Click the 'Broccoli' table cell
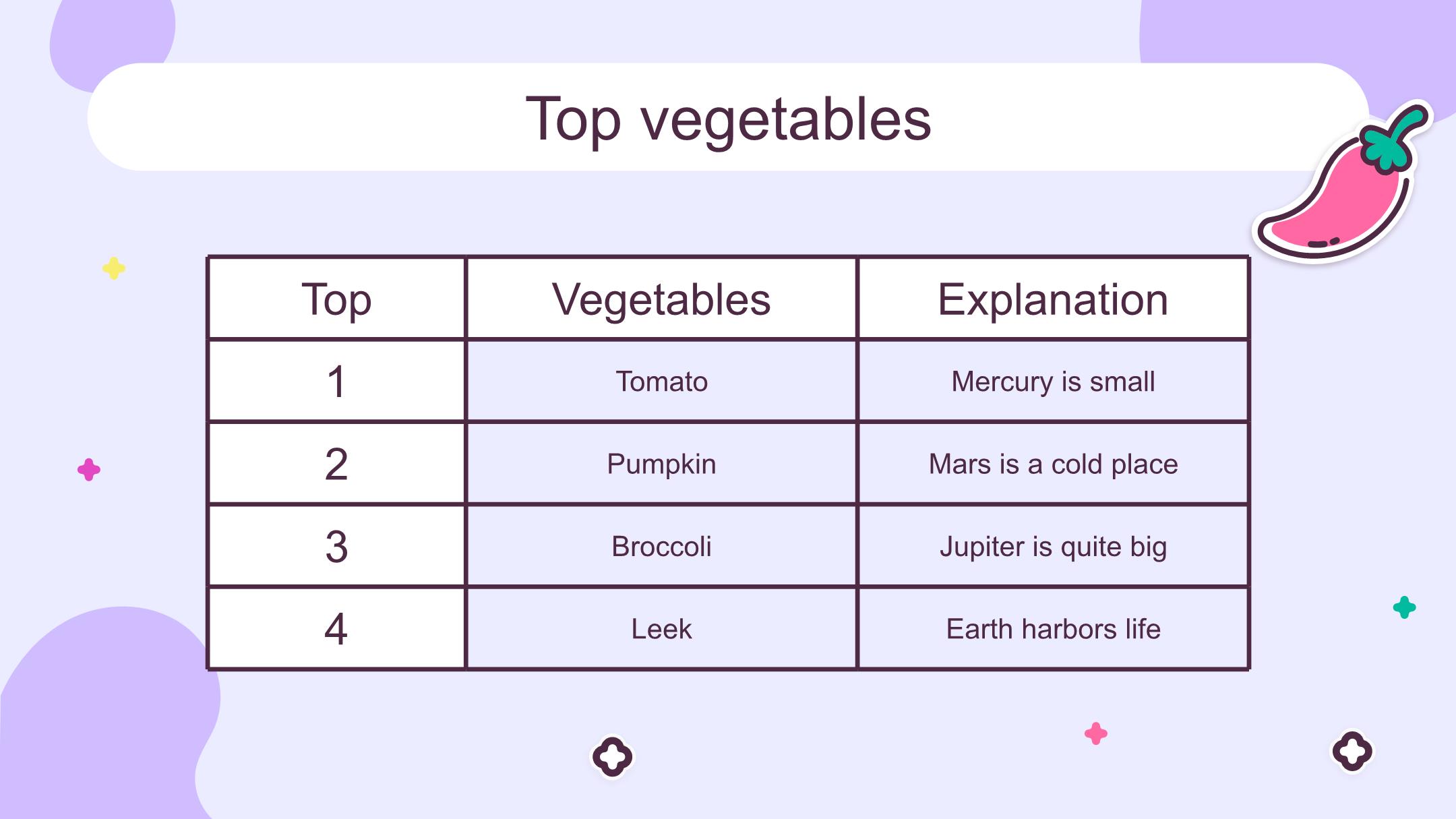 point(661,546)
